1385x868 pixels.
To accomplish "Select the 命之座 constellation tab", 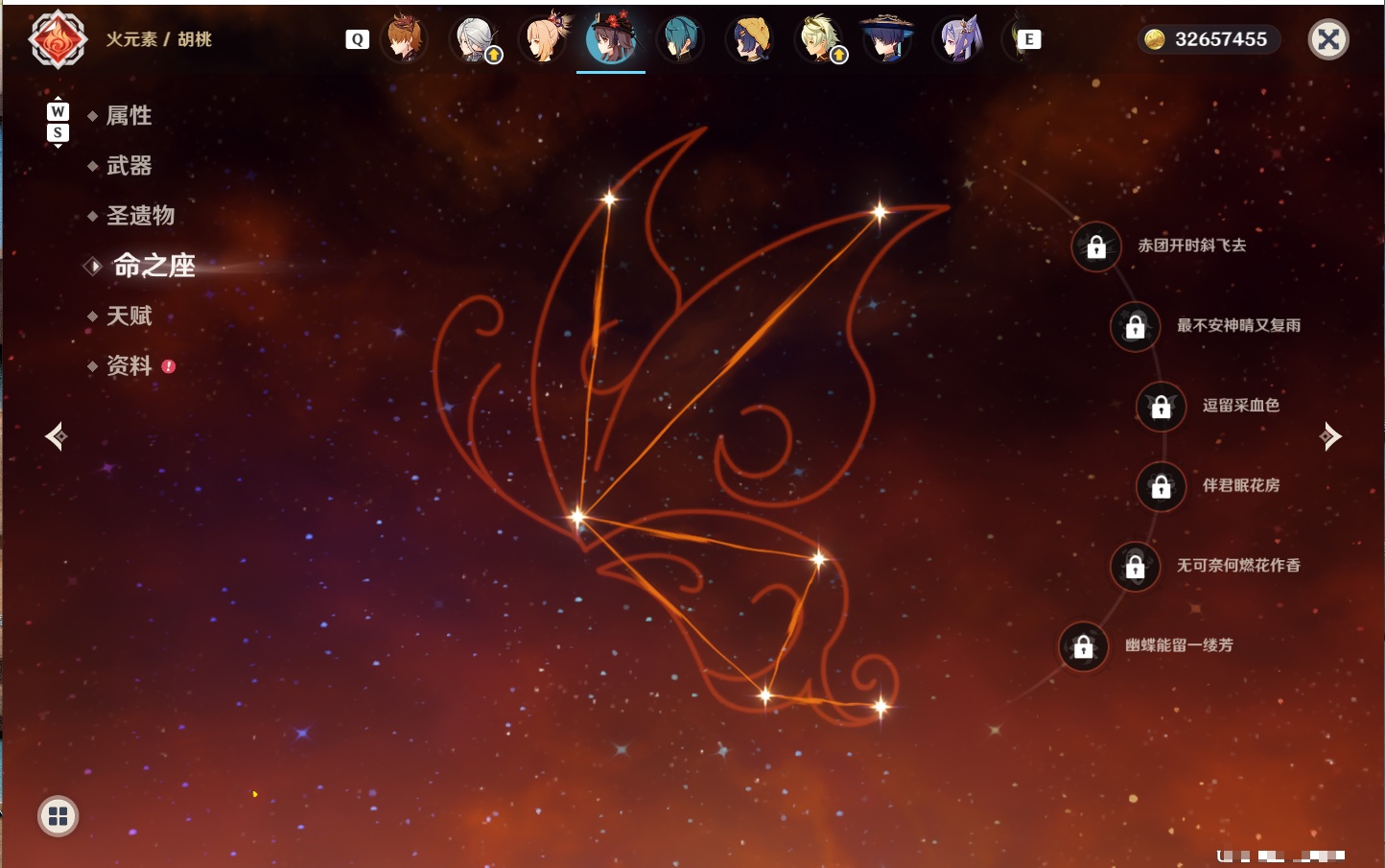I will [x=153, y=266].
